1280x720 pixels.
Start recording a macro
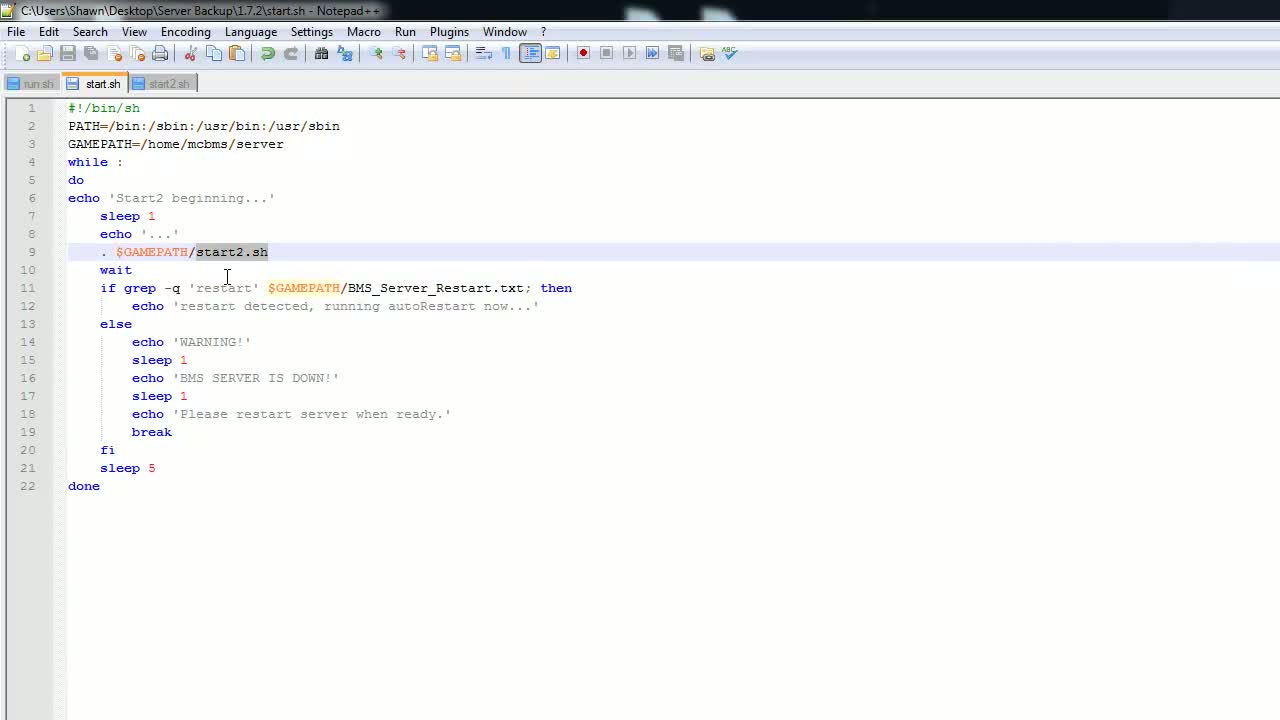tap(583, 53)
